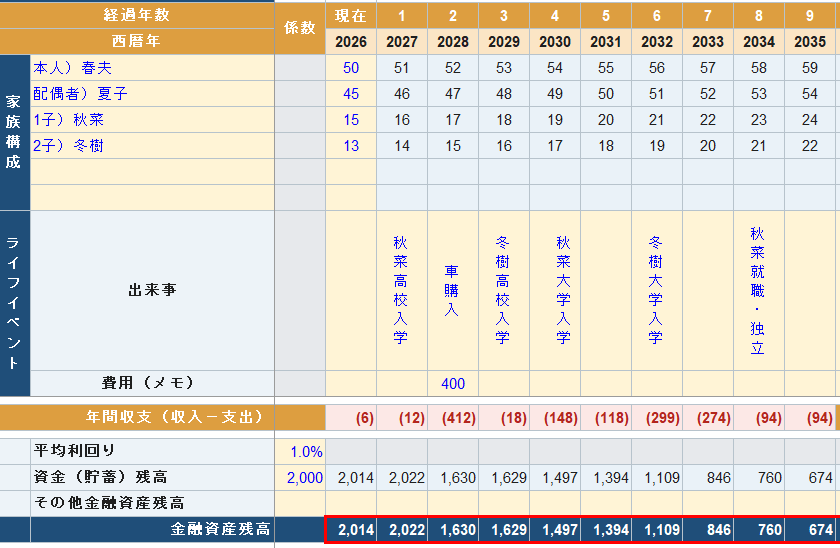Click the 2032 annual balance (299) cell
Viewport: 840px width, 548px height.
[657, 418]
